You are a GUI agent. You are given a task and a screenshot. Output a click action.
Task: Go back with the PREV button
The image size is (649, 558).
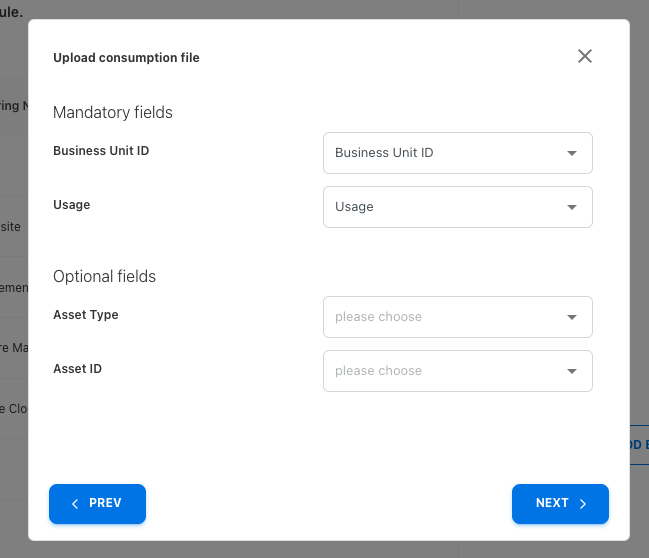coord(97,504)
